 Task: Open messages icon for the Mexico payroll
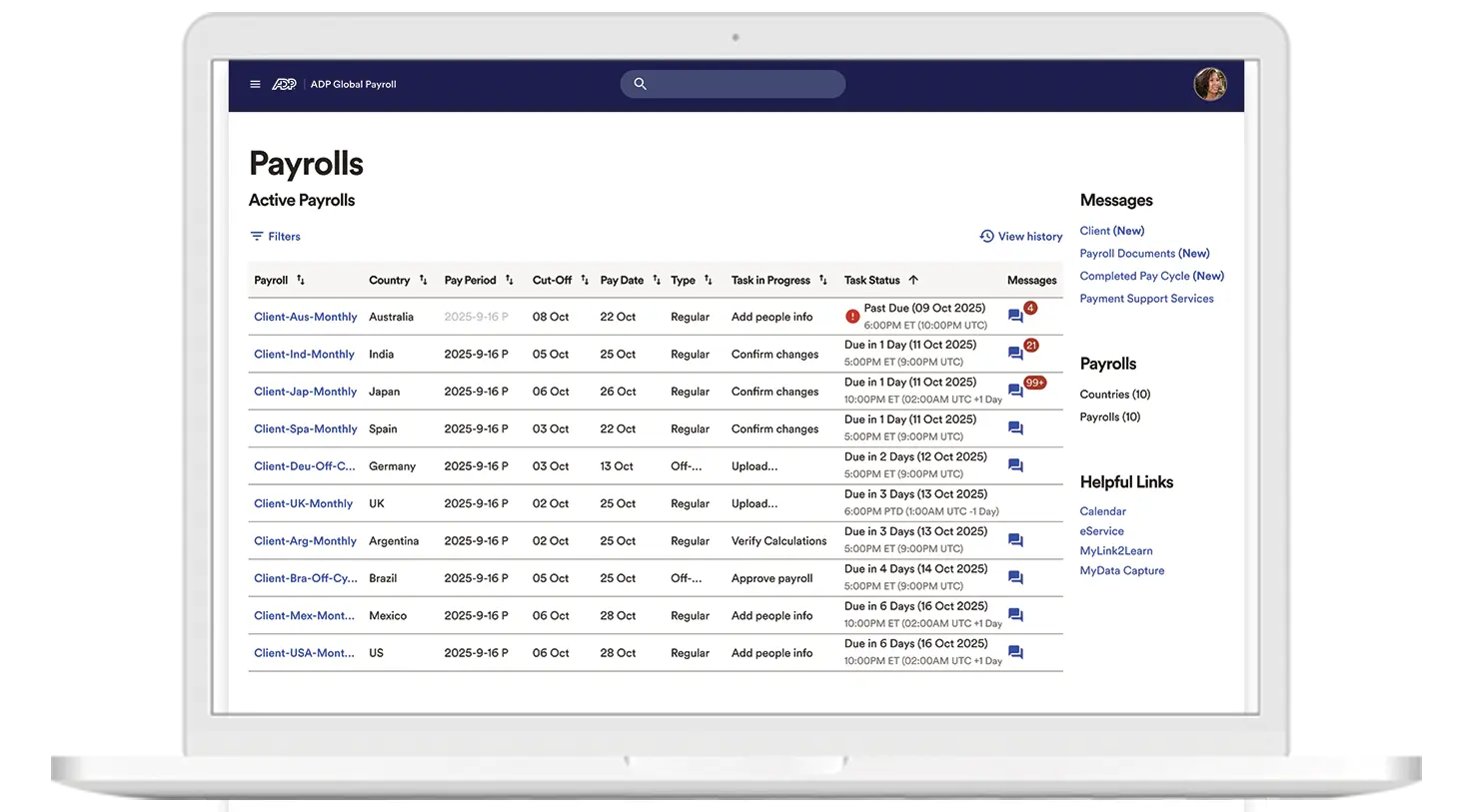click(1015, 615)
